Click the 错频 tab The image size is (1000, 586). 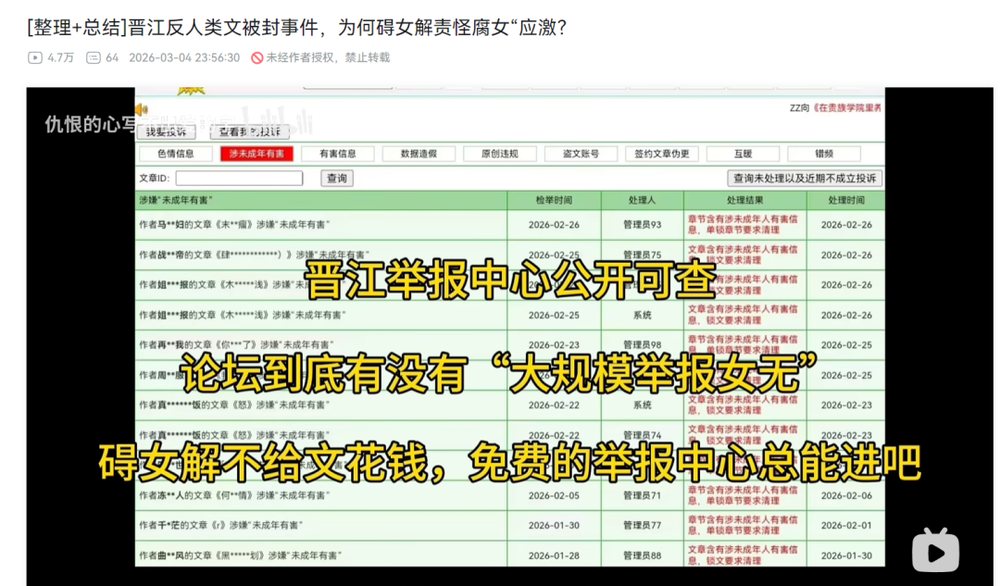click(823, 154)
